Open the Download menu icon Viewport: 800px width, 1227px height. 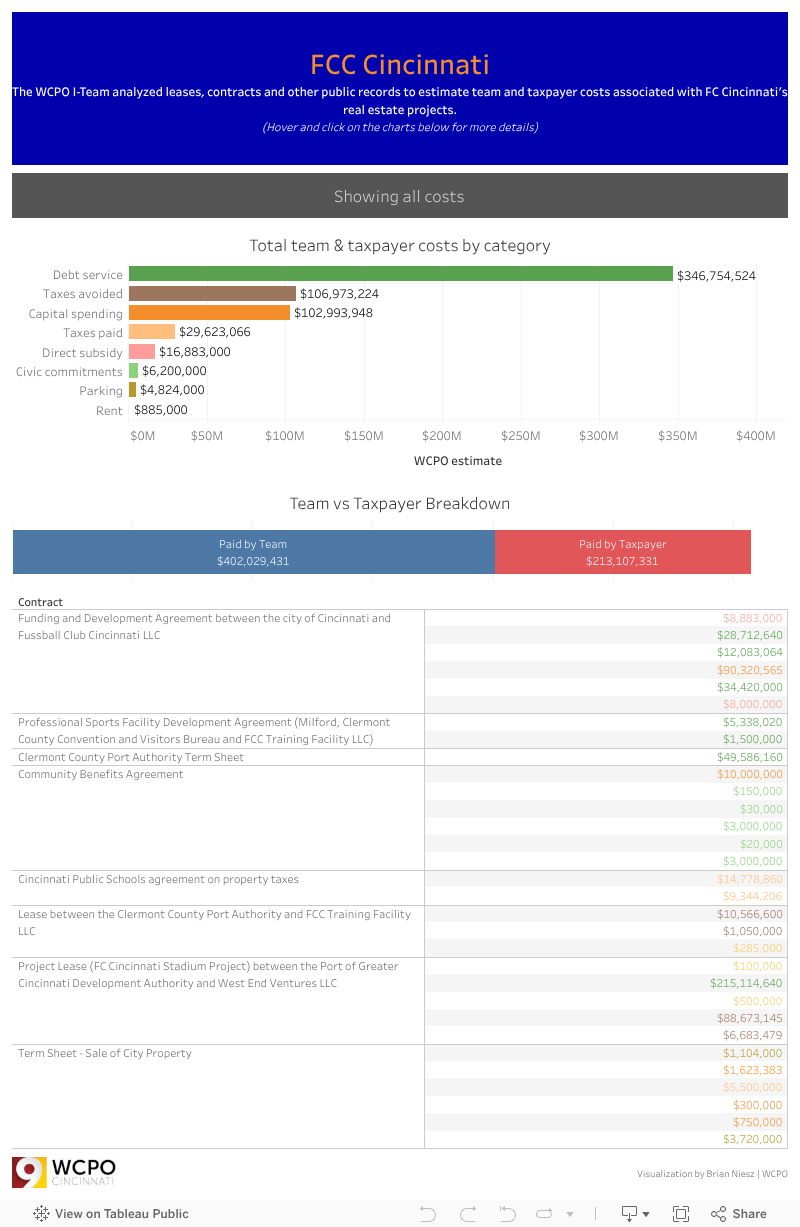pyautogui.click(x=634, y=1213)
